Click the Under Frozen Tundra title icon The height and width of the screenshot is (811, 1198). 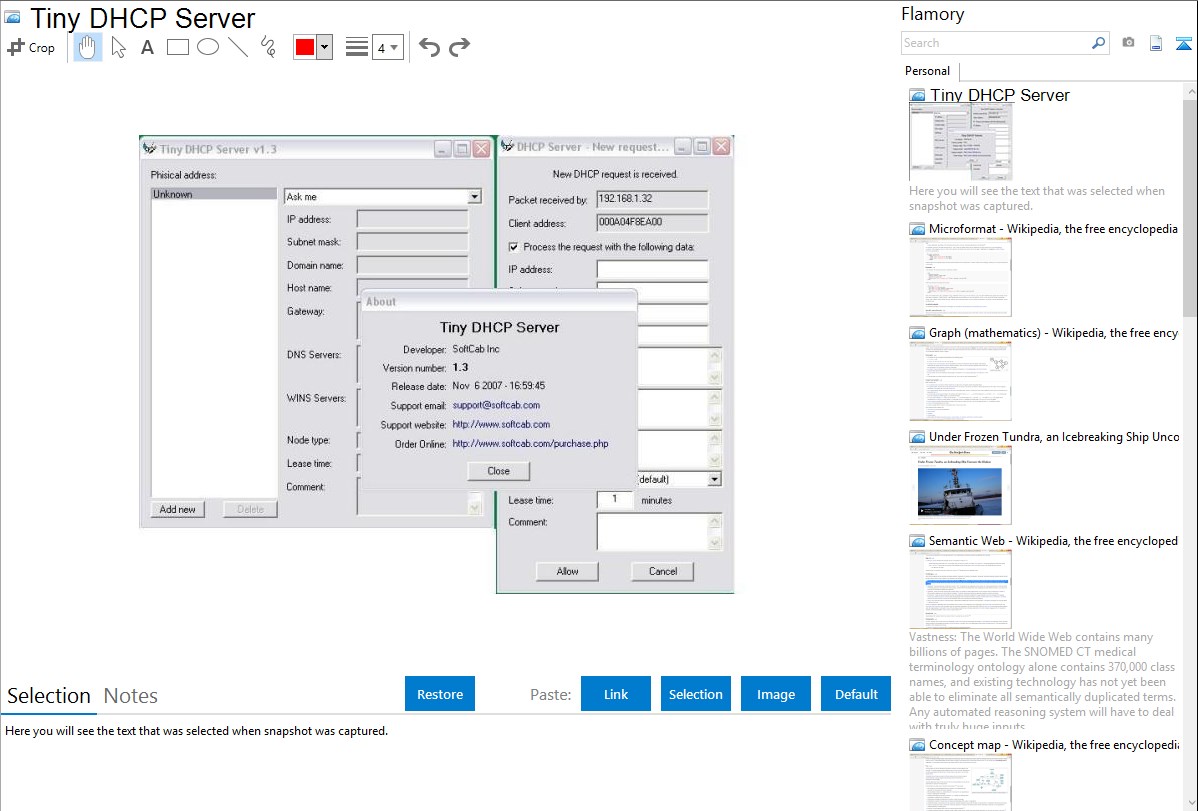tap(917, 436)
